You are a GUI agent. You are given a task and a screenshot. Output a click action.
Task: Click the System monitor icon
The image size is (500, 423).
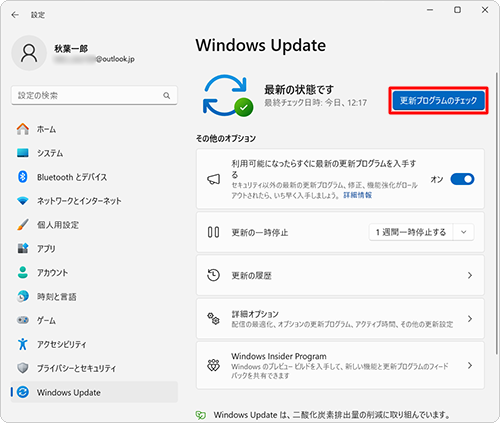point(23,153)
